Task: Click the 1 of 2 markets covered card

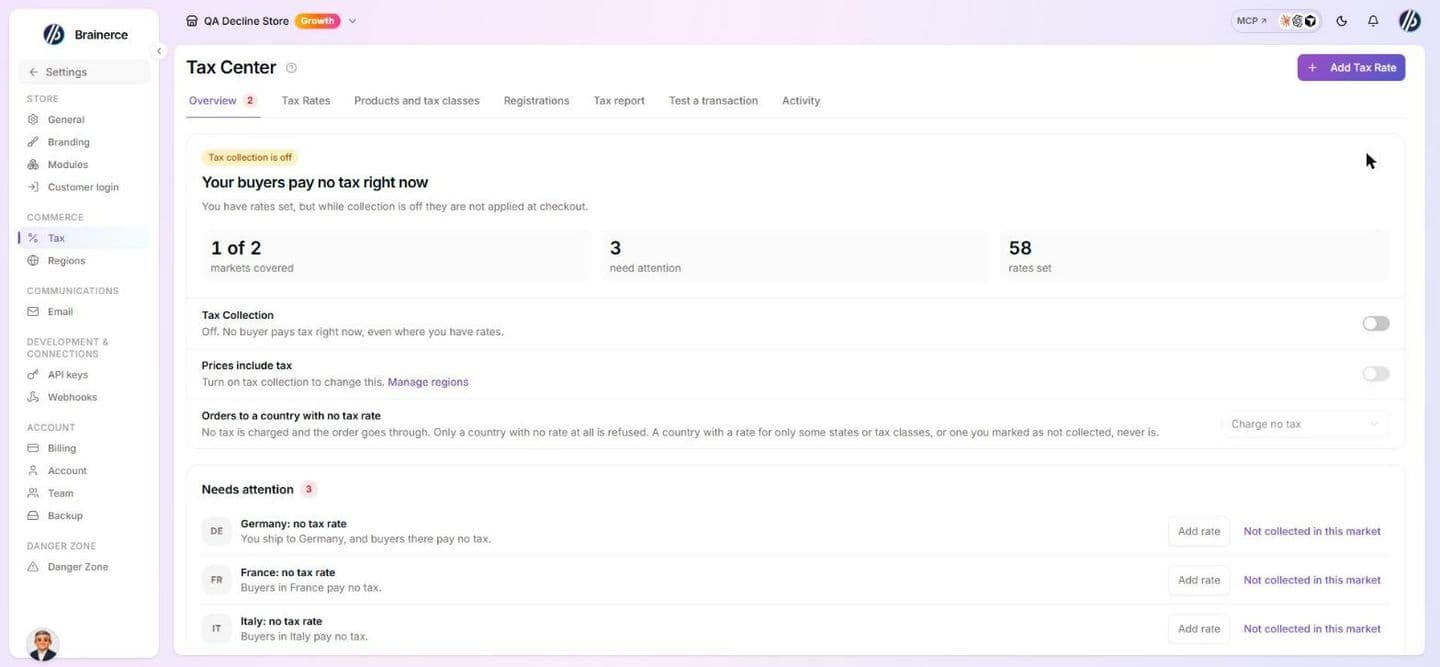Action: (x=396, y=256)
